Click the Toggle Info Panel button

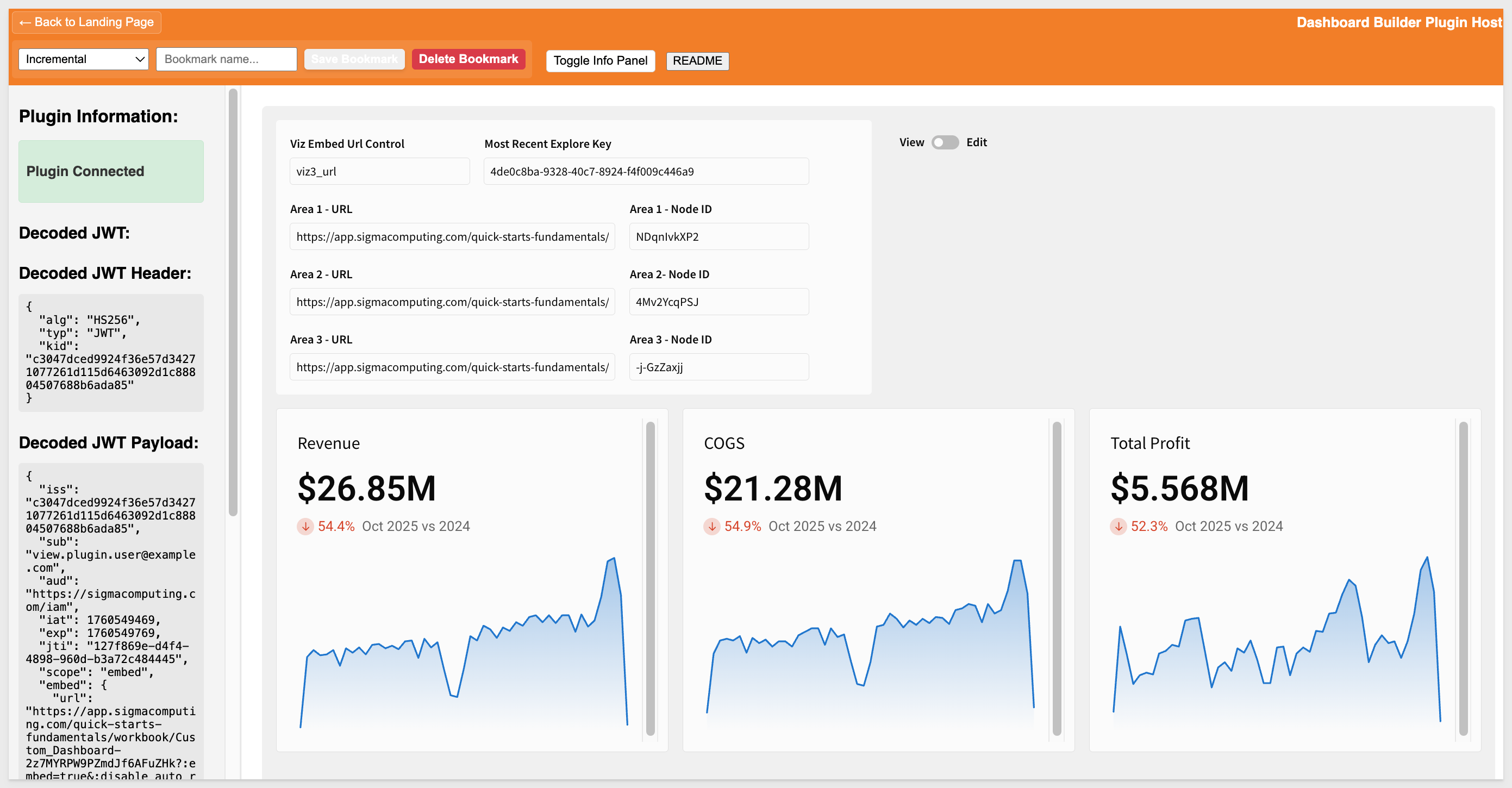point(600,61)
